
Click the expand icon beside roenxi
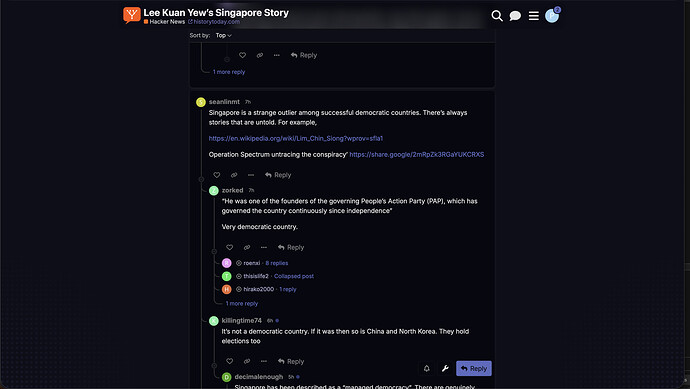[x=239, y=263]
